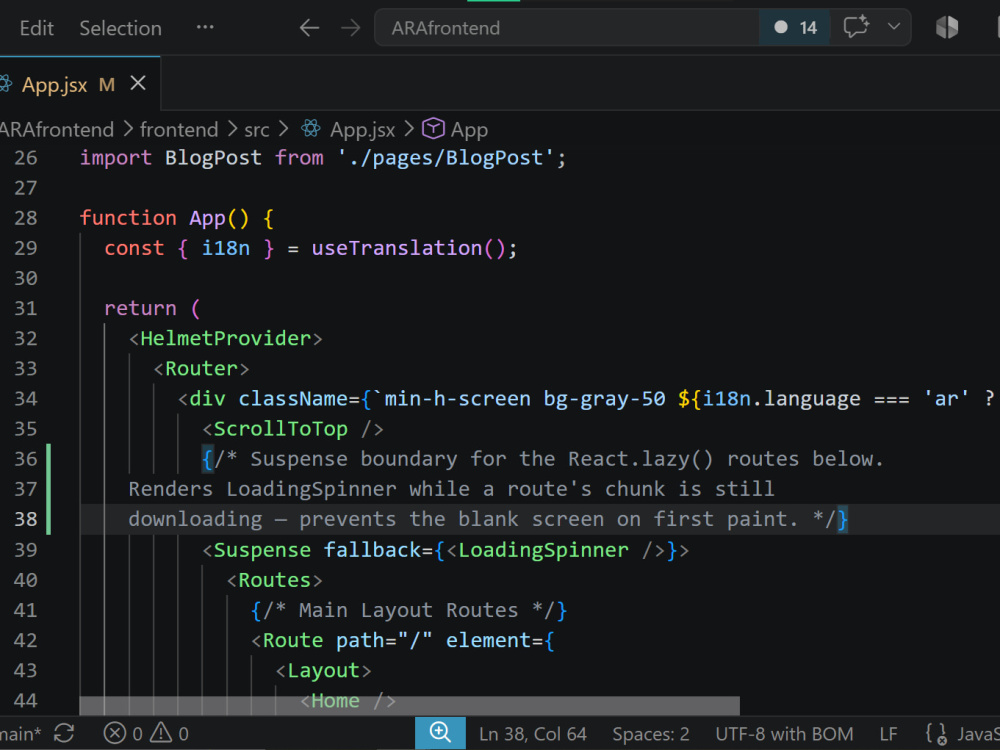
Task: Select App.jsx in the breadcrumb
Action: tap(362, 130)
